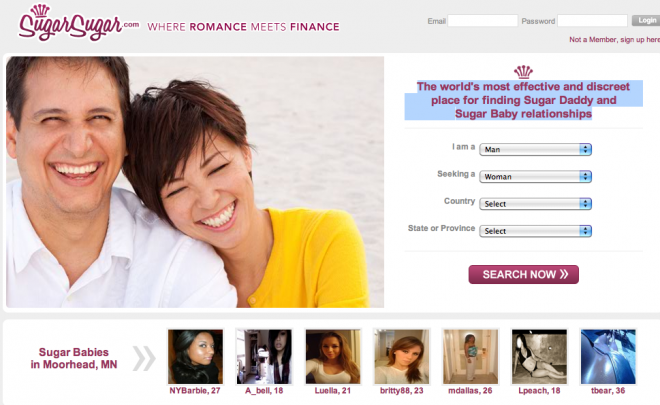The height and width of the screenshot is (405, 660).
Task: Open NYBarbie's profile thumbnail
Action: coord(195,357)
